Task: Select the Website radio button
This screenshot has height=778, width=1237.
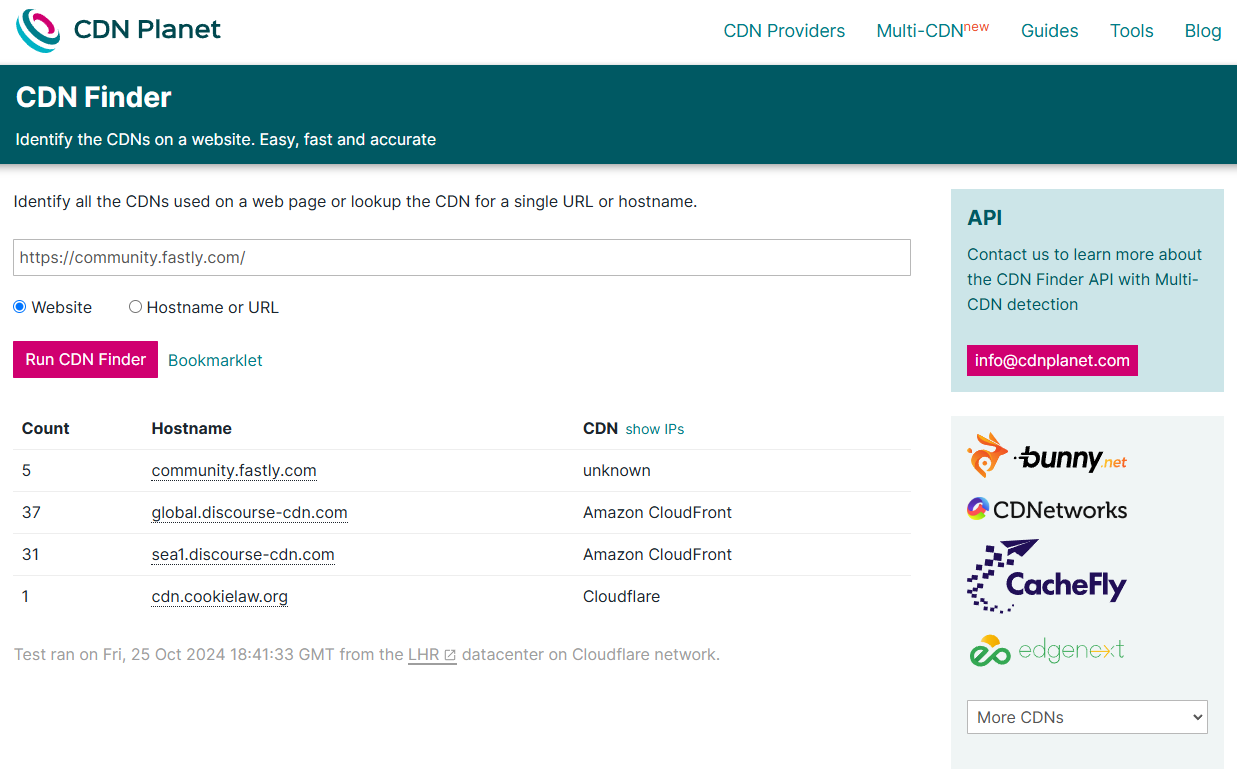Action: pyautogui.click(x=19, y=307)
